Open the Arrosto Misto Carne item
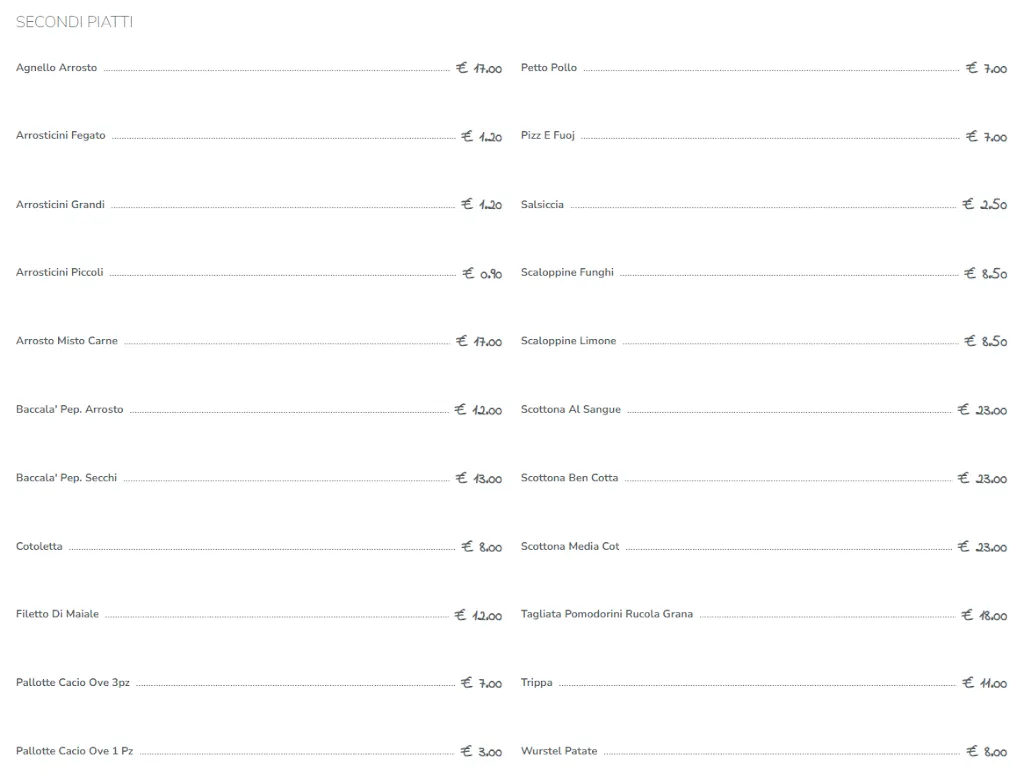The image size is (1024, 780). [x=67, y=341]
